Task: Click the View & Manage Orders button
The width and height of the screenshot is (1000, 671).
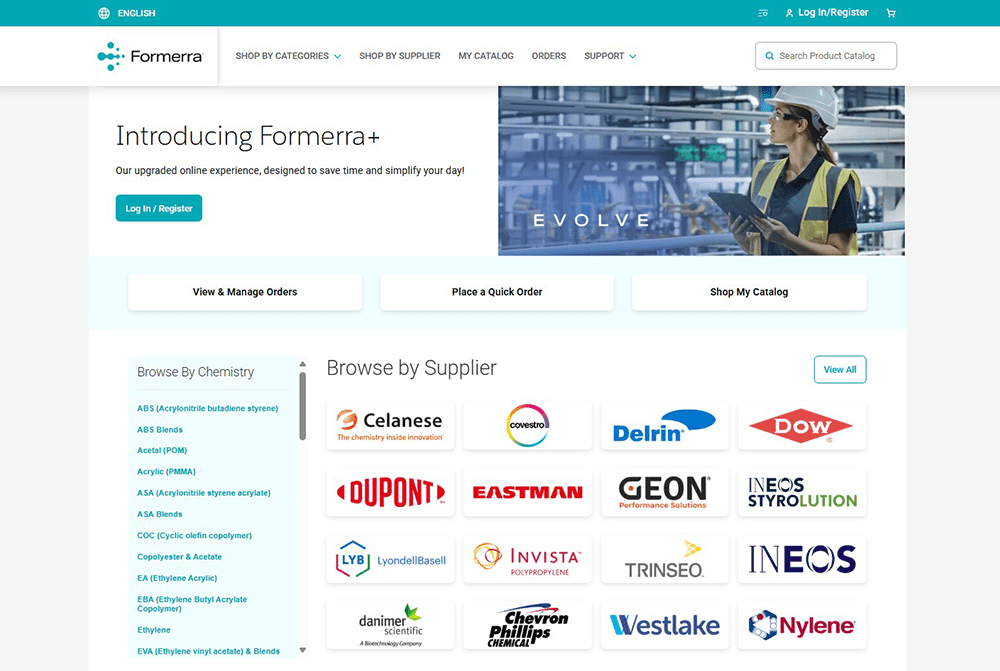Action: [245, 292]
